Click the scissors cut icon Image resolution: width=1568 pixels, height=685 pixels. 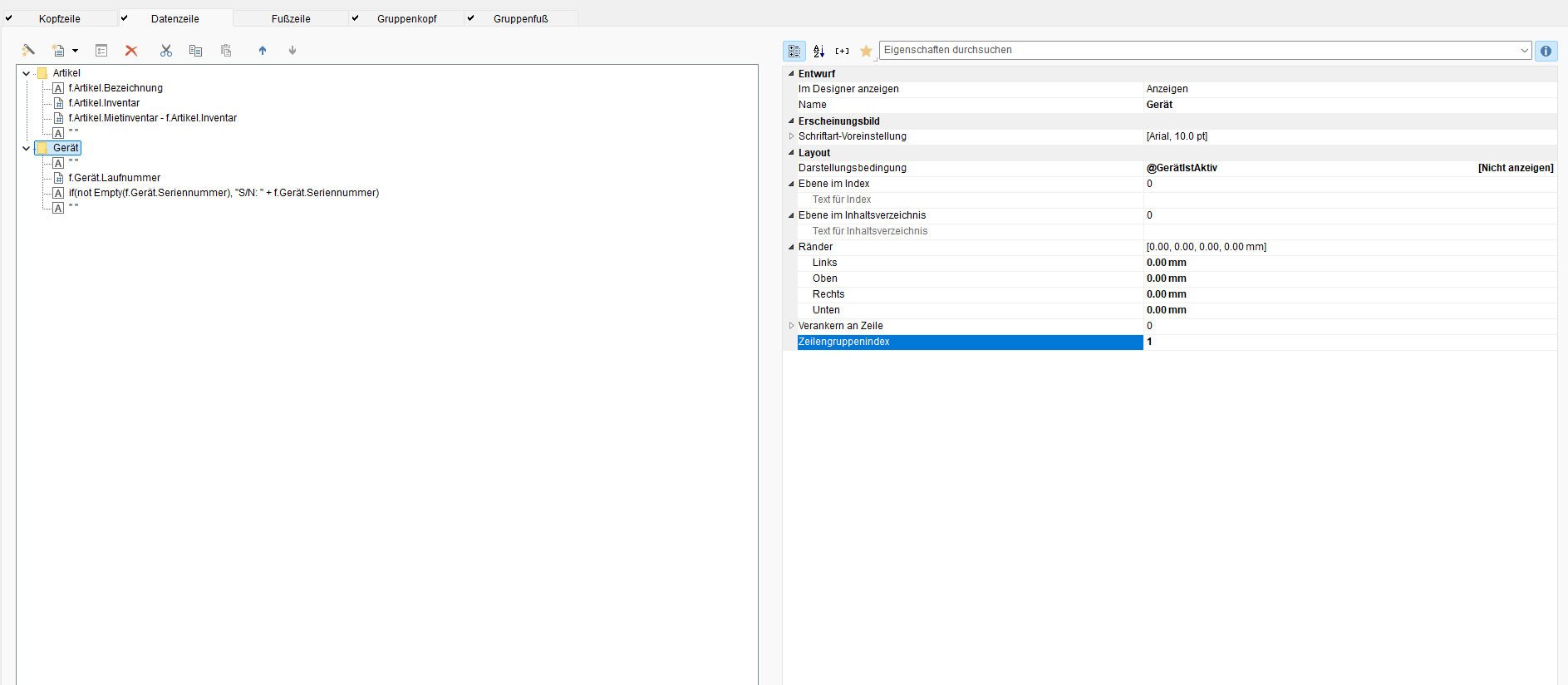pos(166,51)
